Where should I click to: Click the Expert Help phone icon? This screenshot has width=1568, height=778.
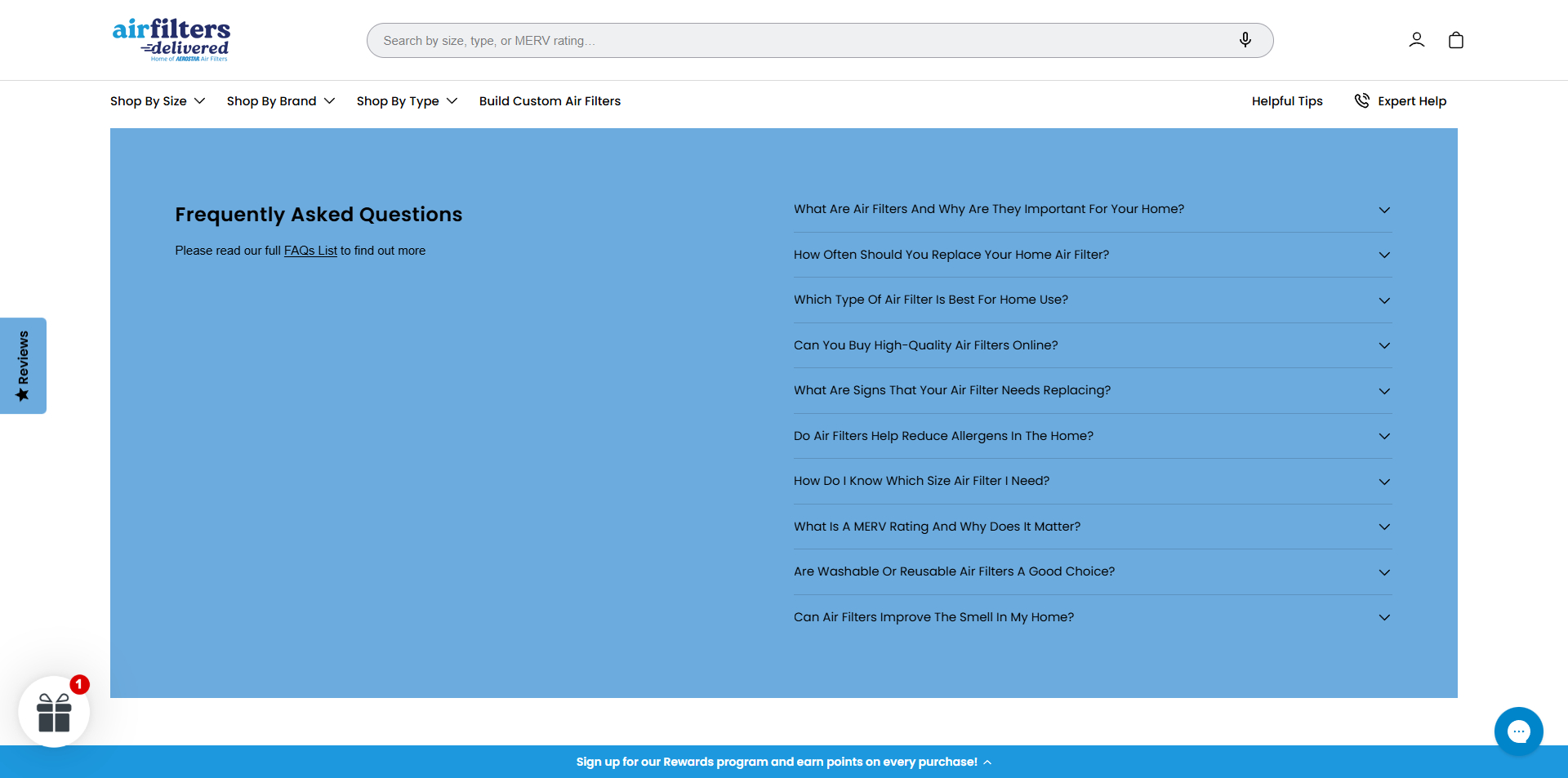(x=1362, y=100)
